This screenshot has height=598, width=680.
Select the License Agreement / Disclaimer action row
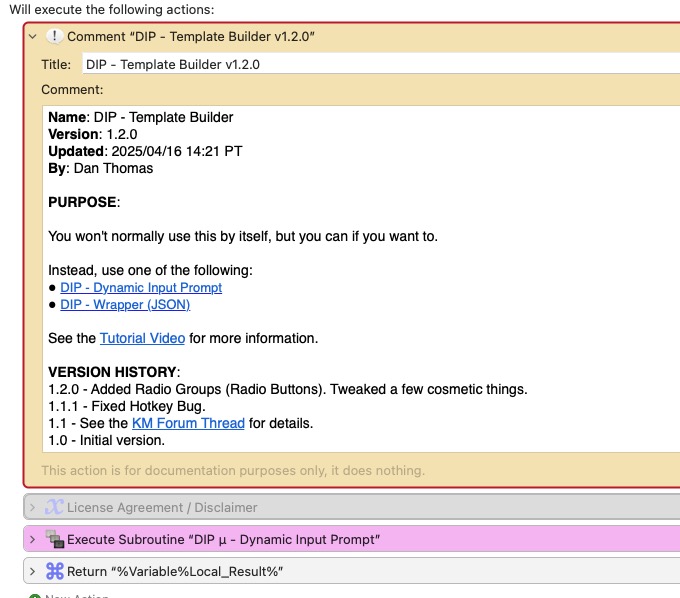tap(352, 507)
